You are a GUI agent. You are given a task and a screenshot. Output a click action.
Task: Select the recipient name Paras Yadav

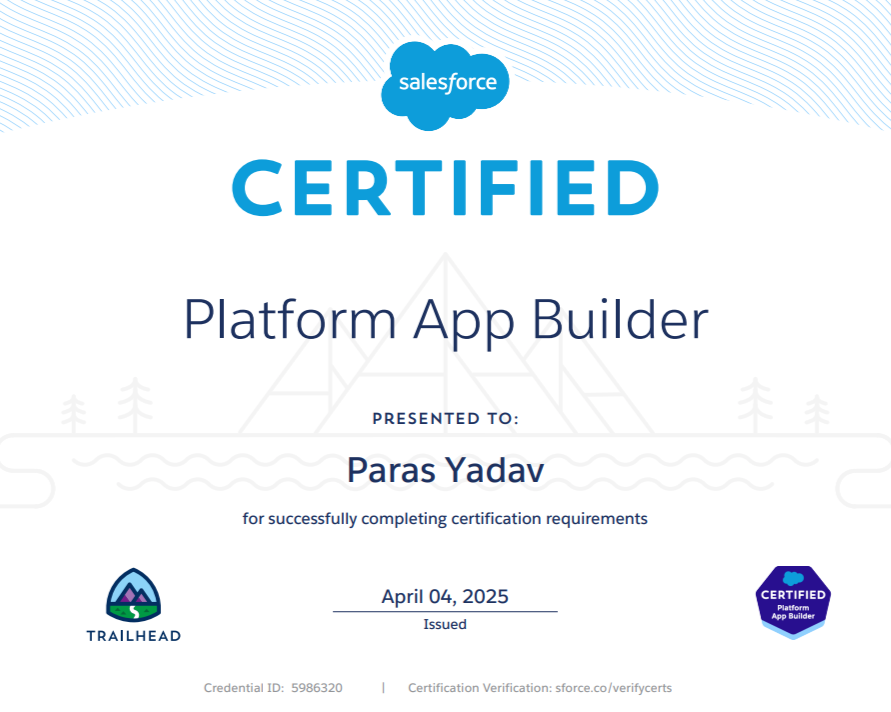445,470
